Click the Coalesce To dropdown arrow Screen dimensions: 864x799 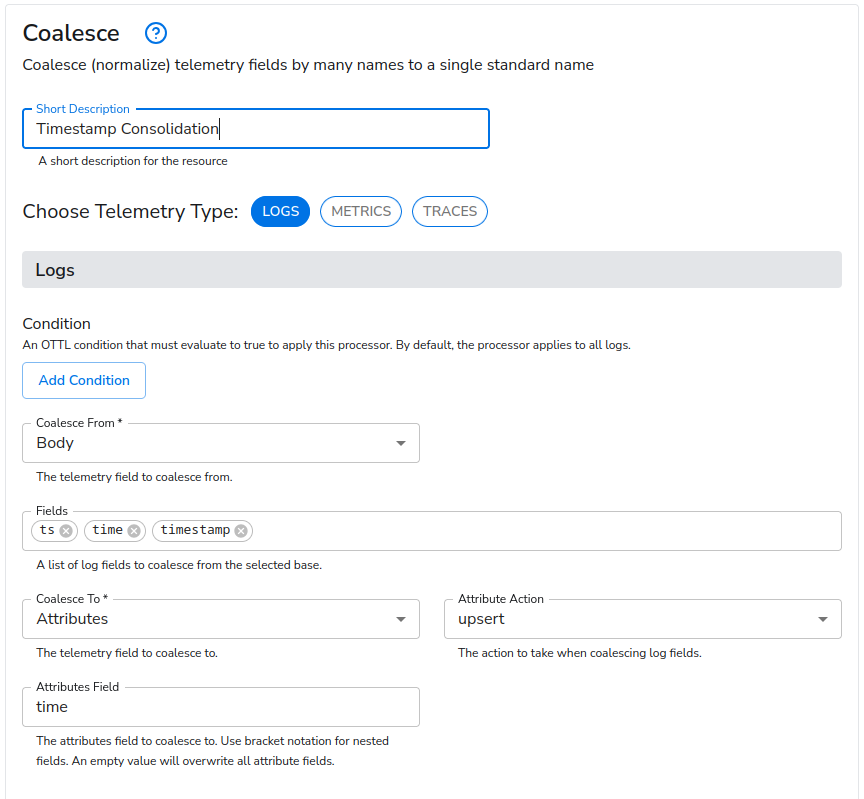click(x=402, y=619)
